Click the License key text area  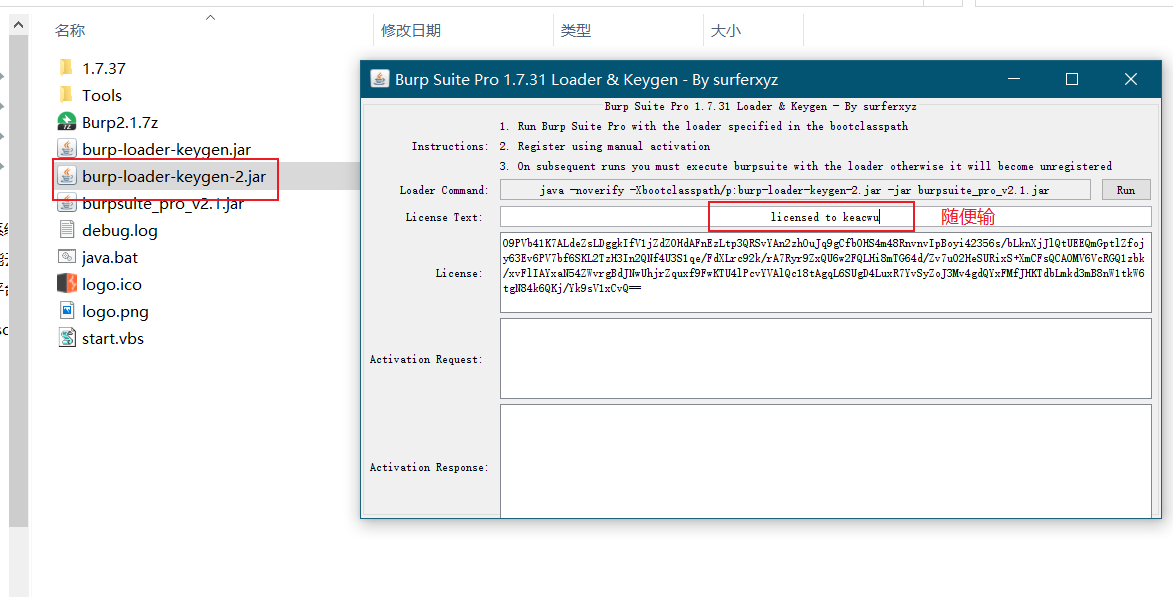[x=826, y=273]
